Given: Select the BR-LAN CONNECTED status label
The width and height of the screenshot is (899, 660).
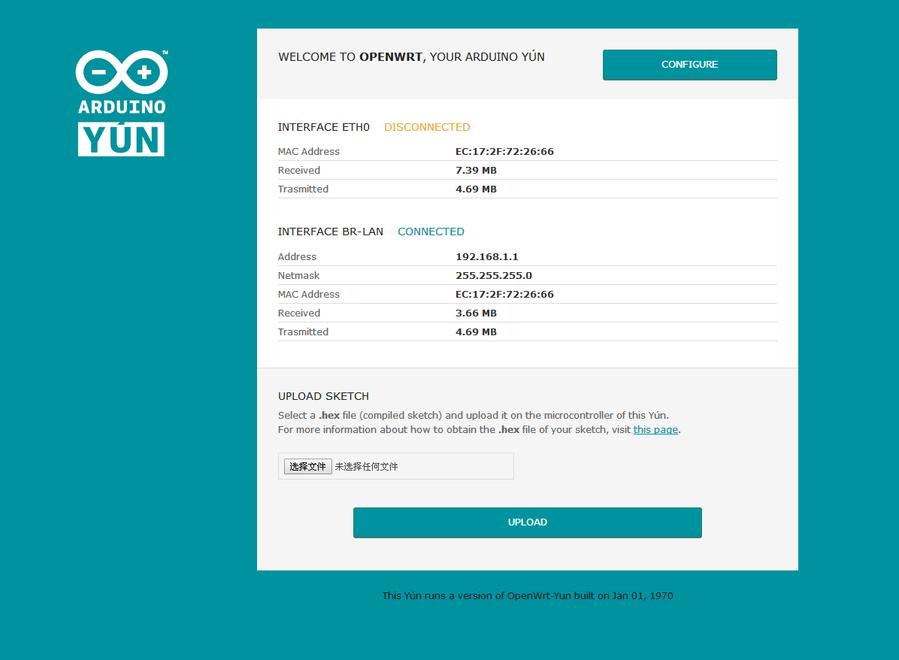Looking at the screenshot, I should (431, 232).
